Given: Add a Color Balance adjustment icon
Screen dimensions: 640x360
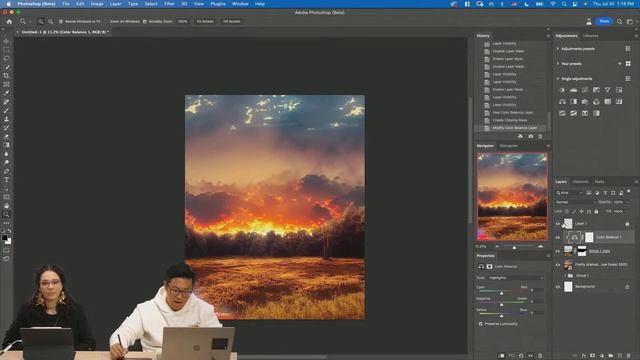Looking at the screenshot, I should pos(562,101).
